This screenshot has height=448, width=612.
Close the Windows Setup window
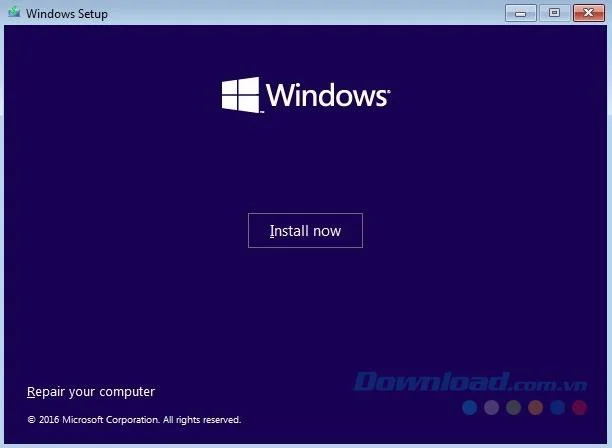tap(589, 13)
